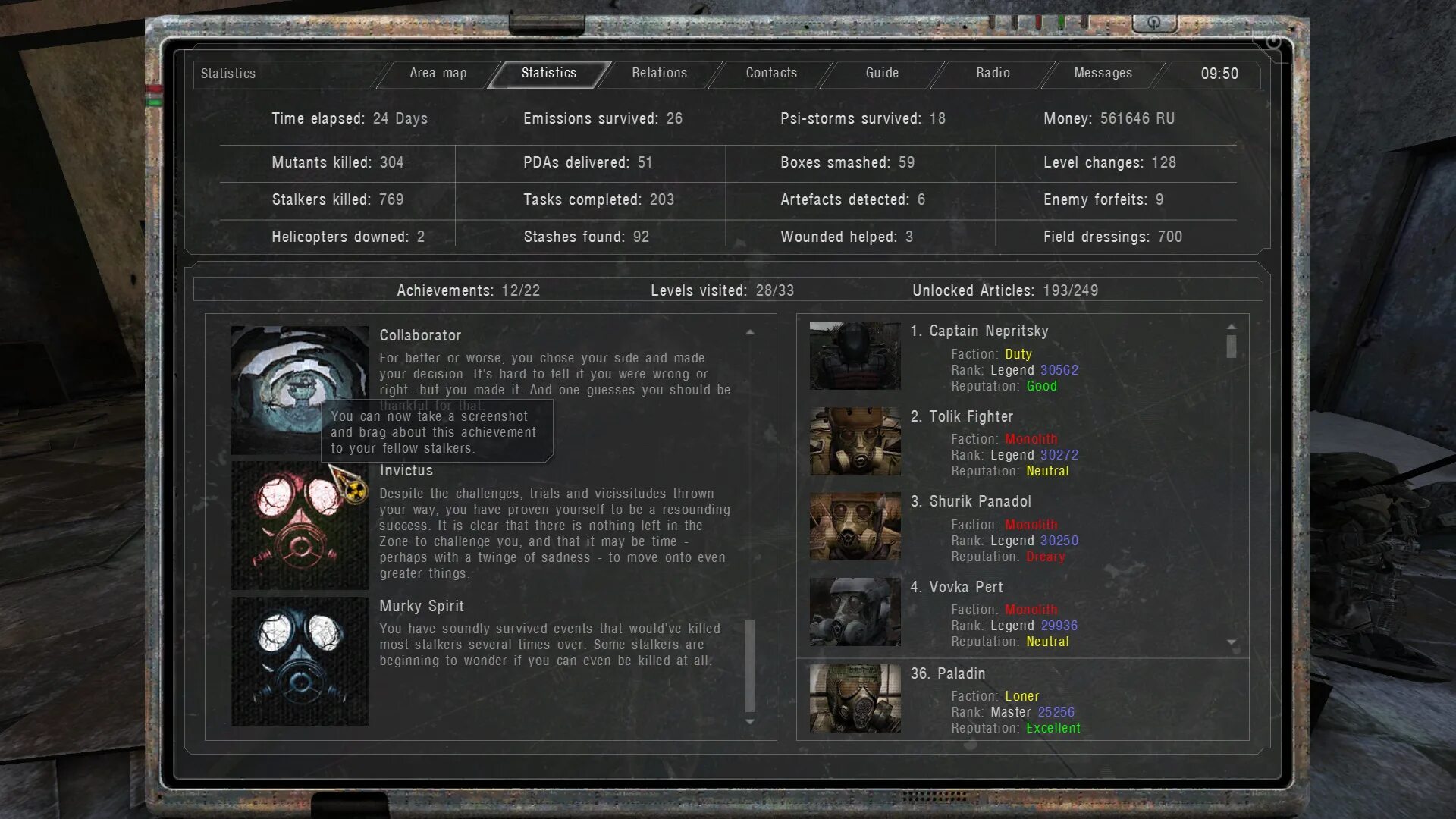Viewport: 1456px width, 819px height.
Task: Click achievements list scroll-down arrow
Action: click(x=750, y=721)
